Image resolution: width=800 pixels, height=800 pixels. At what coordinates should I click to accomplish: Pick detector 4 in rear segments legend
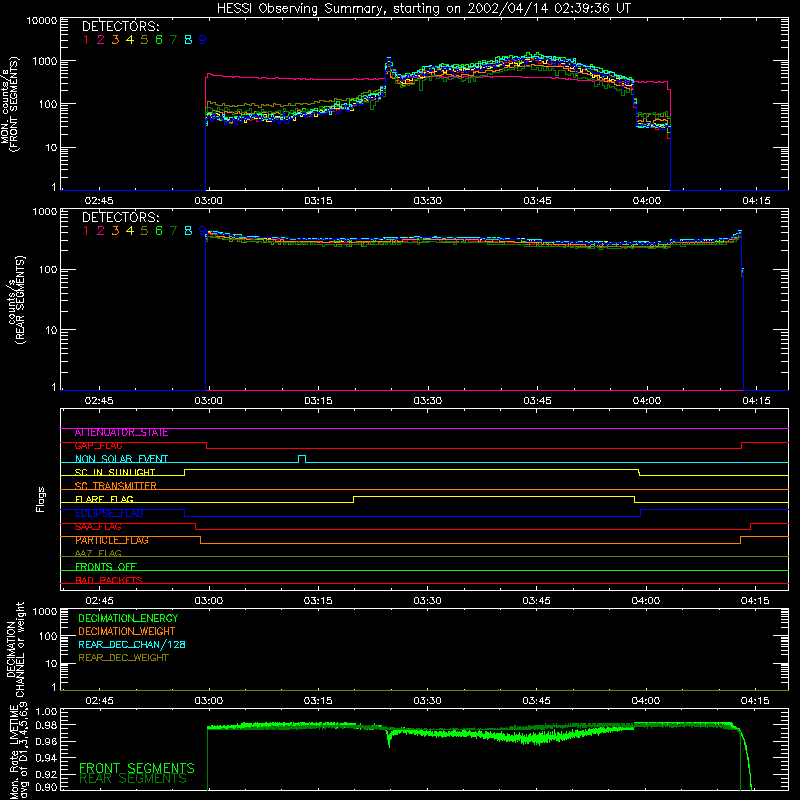pyautogui.click(x=130, y=231)
